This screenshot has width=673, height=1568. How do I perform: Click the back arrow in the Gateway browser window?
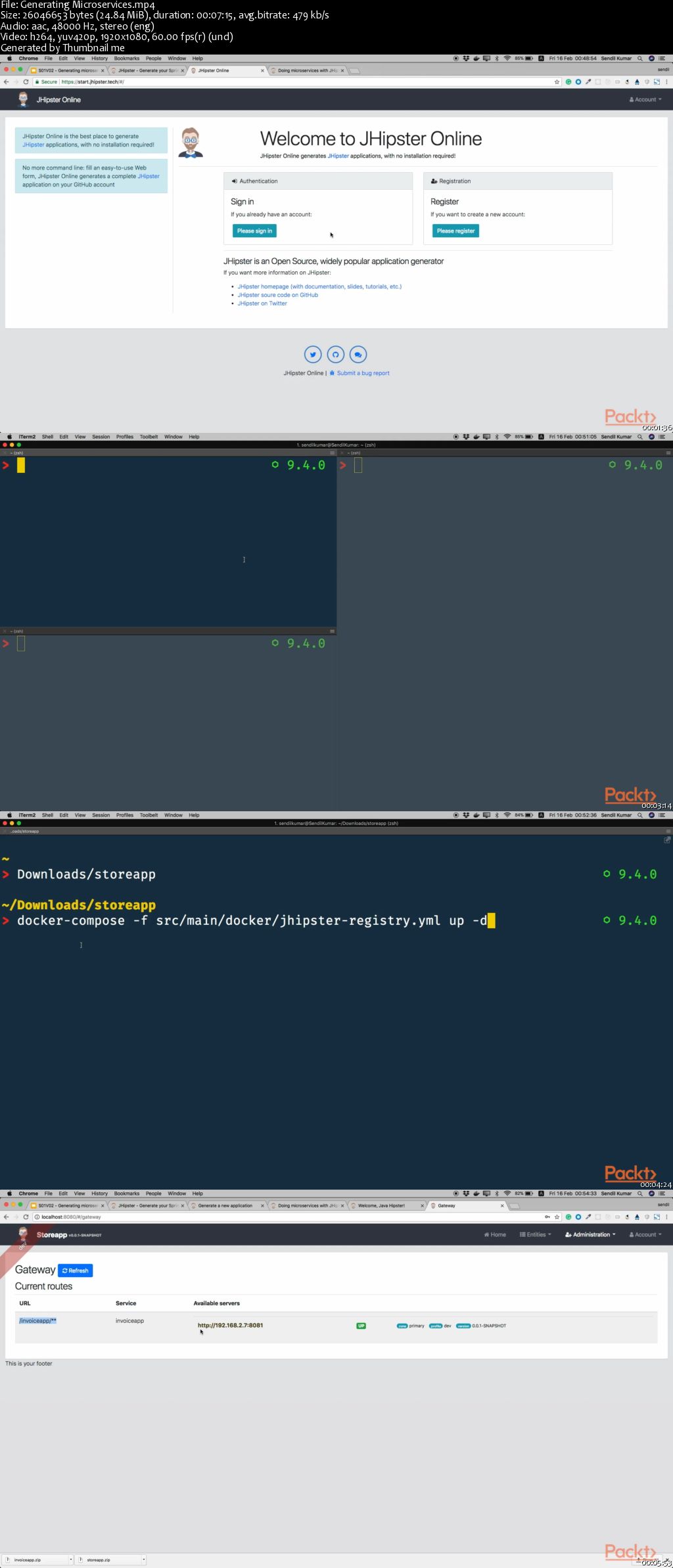(6, 1217)
